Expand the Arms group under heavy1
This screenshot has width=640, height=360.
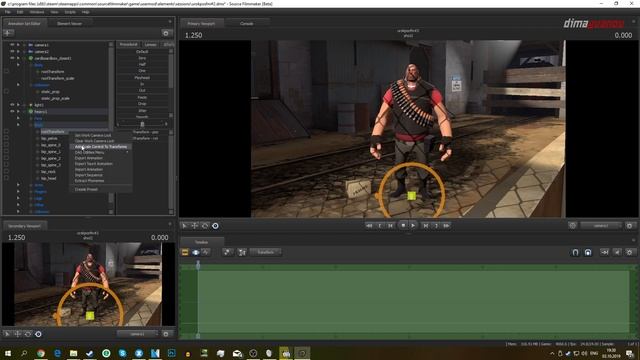(x=18, y=185)
